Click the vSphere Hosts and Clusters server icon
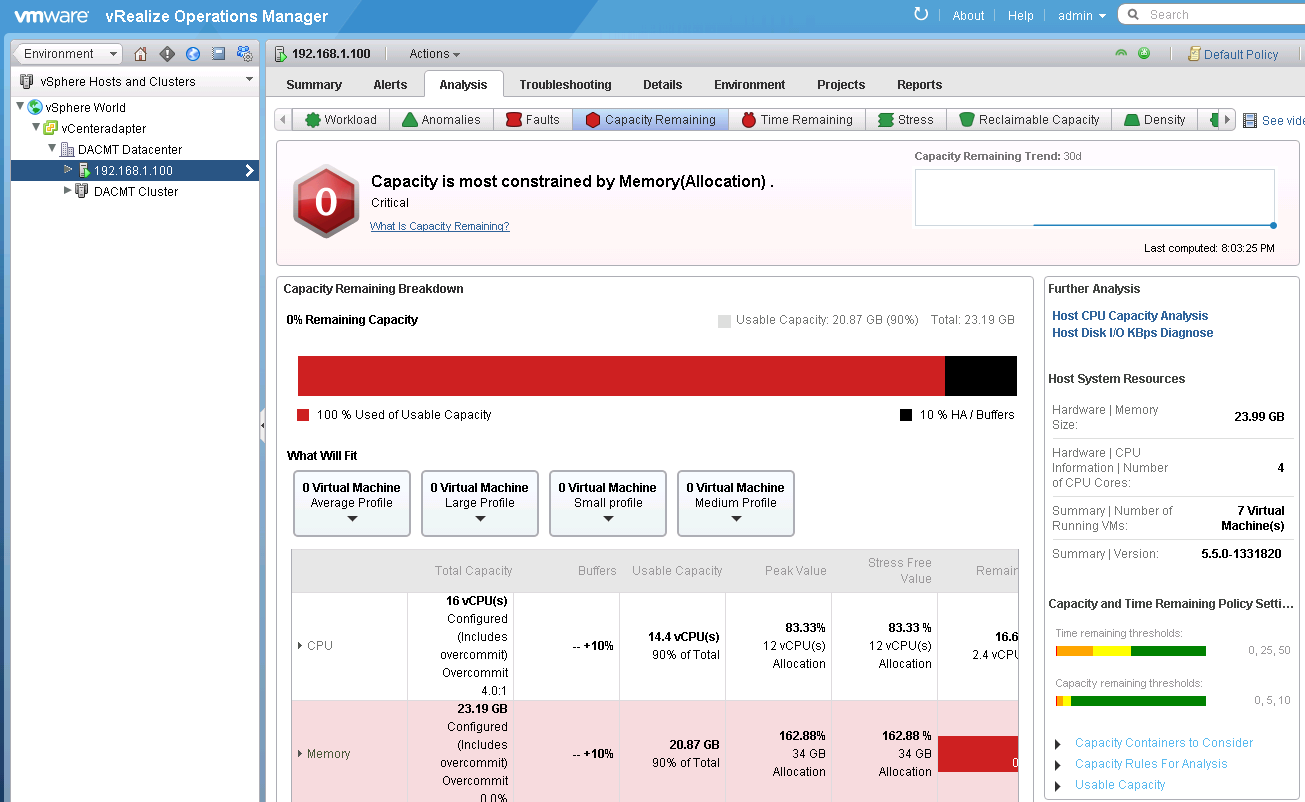 [28, 81]
